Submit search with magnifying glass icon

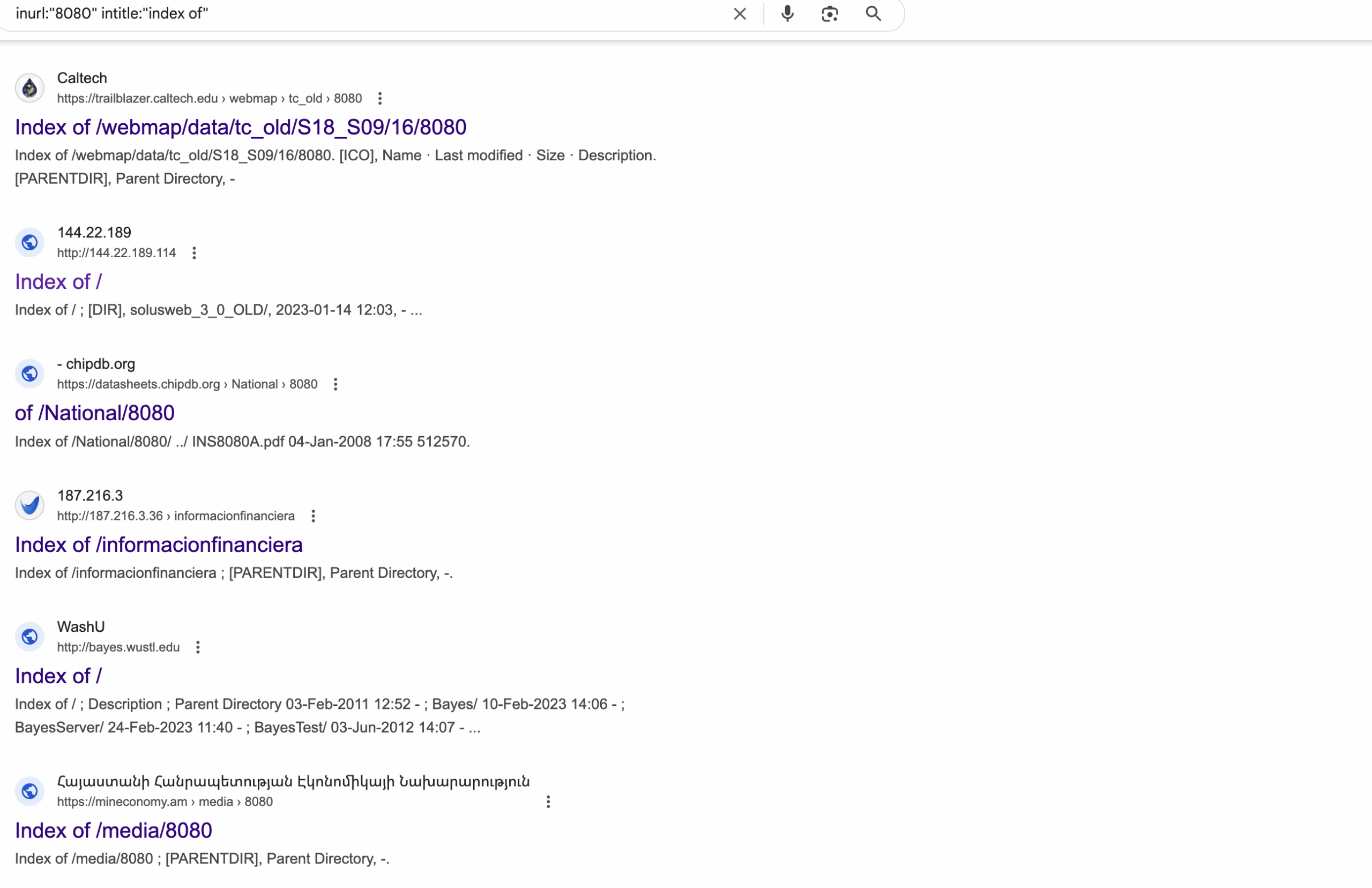point(874,14)
